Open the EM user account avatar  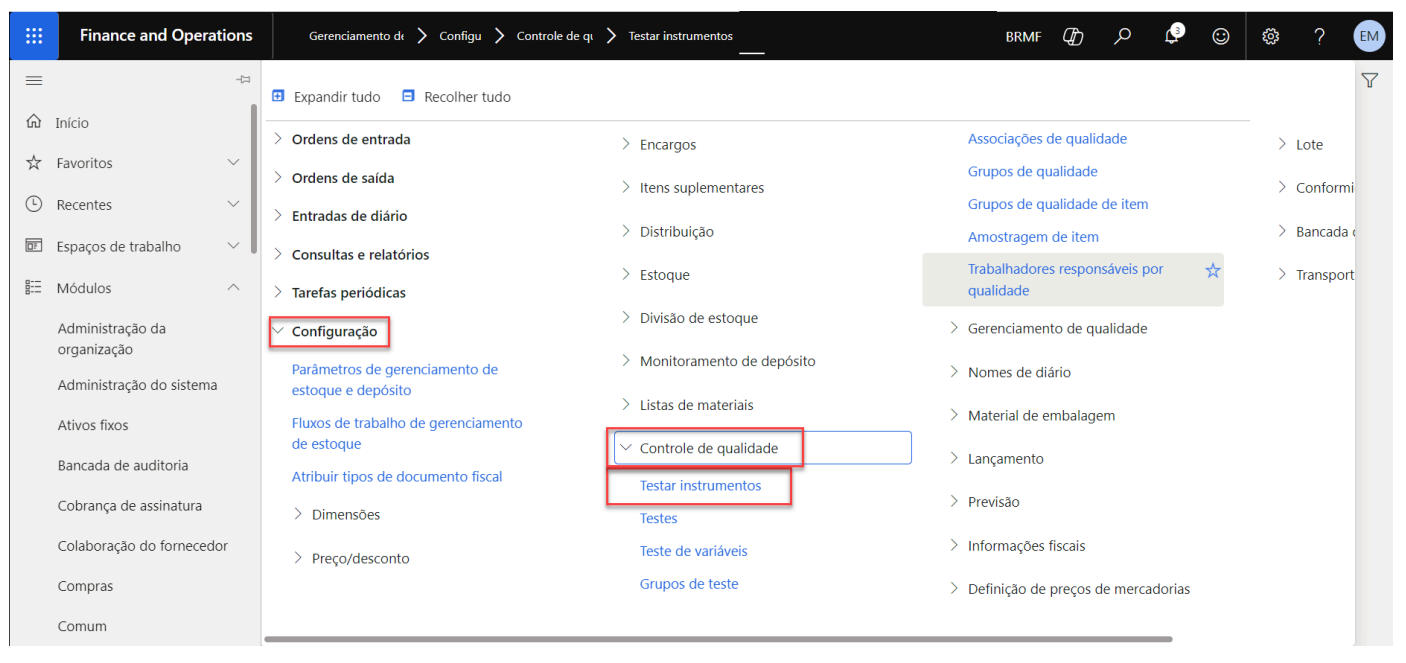click(x=1368, y=36)
